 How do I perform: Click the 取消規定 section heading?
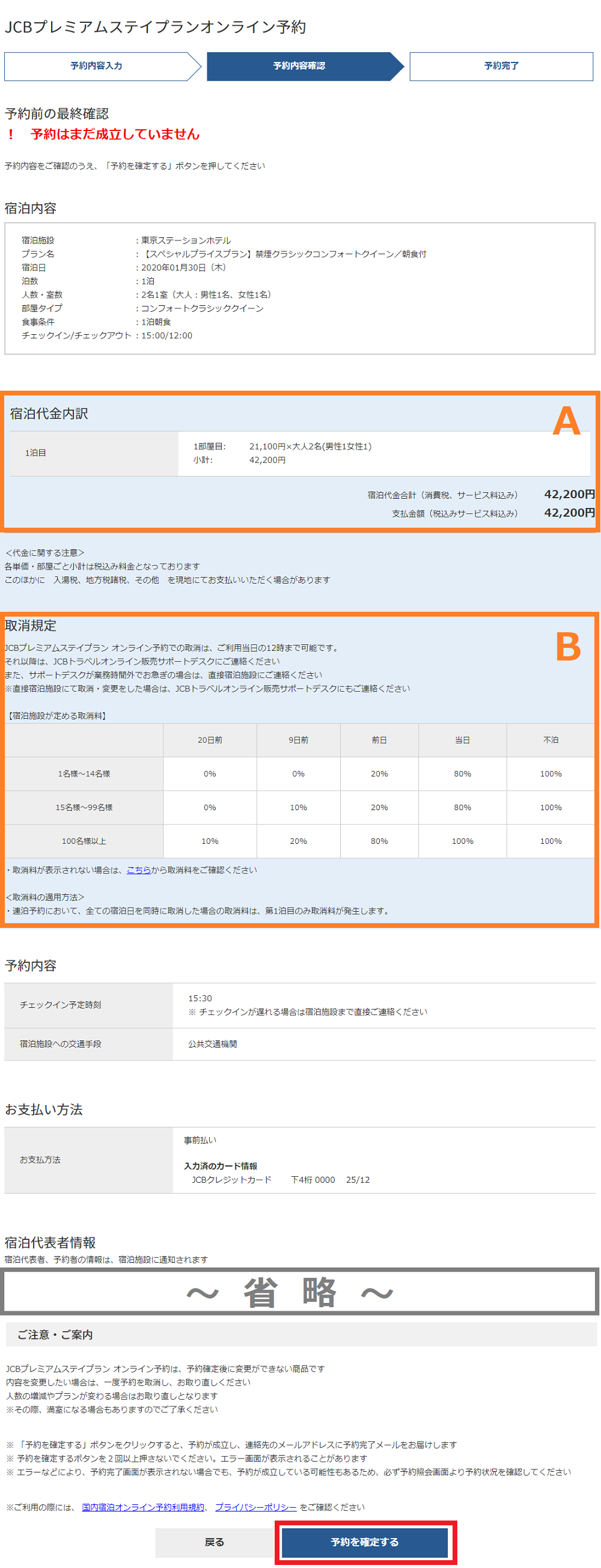31,626
